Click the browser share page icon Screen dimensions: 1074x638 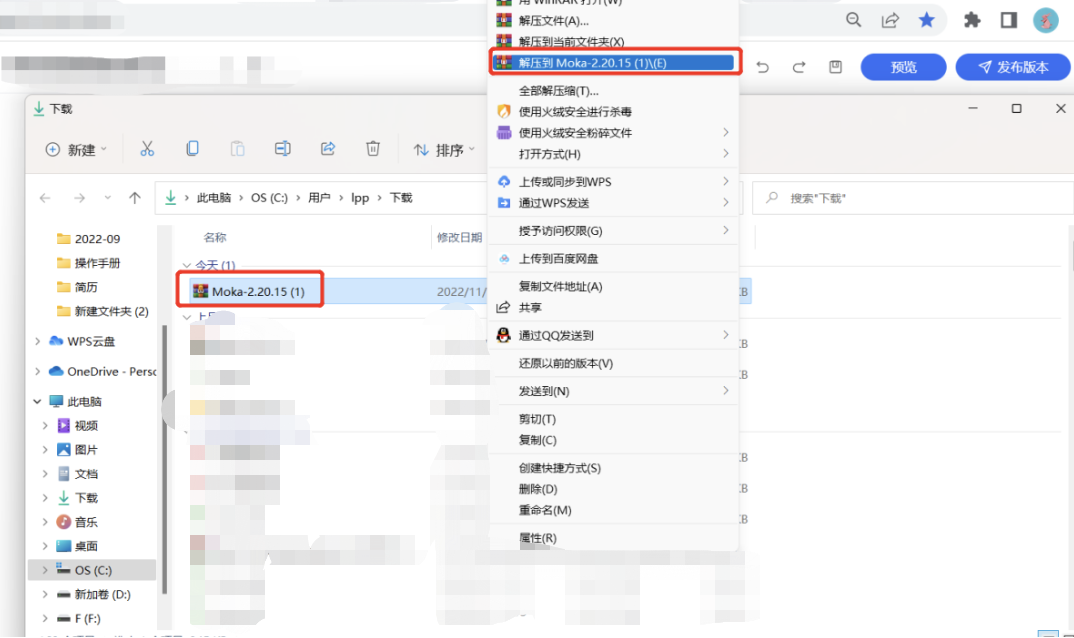click(890, 20)
